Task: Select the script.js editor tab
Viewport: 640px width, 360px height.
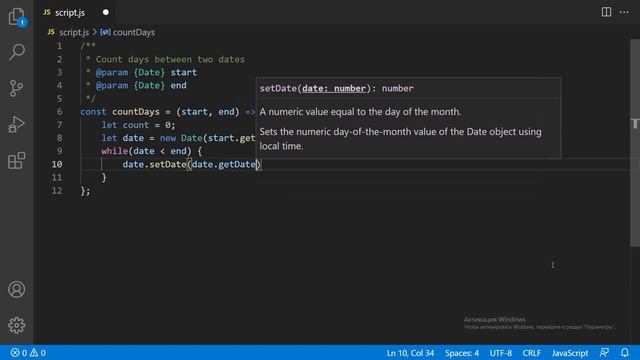Action: 76,12
